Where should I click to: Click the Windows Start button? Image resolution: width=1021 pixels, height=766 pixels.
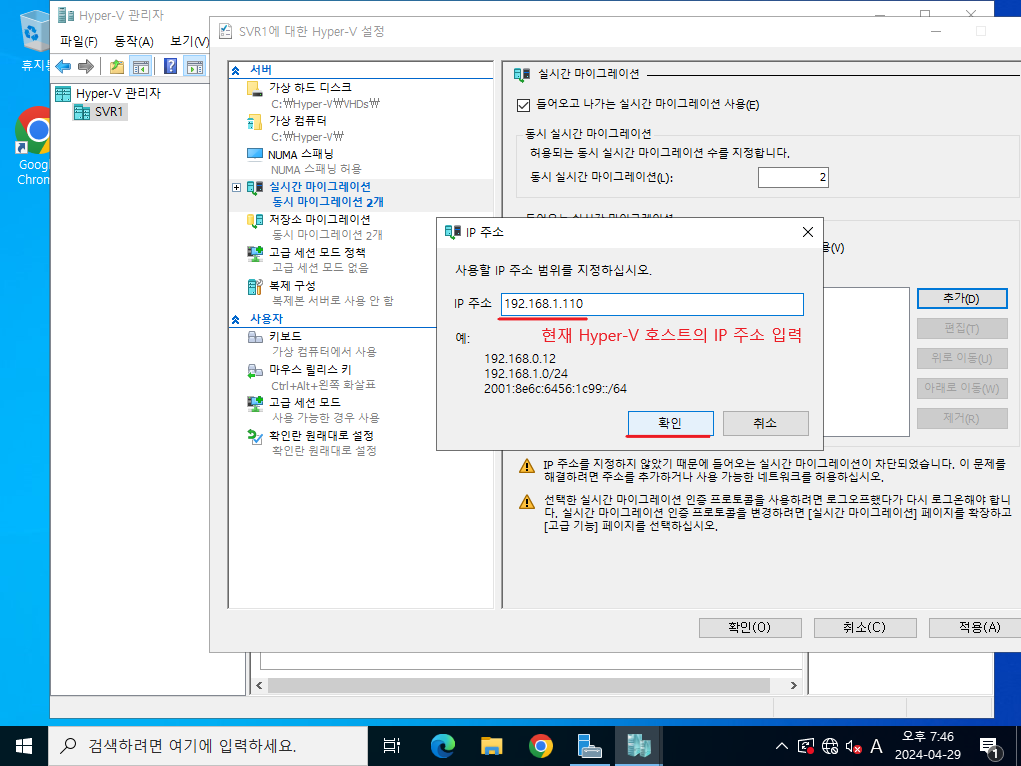(24, 746)
